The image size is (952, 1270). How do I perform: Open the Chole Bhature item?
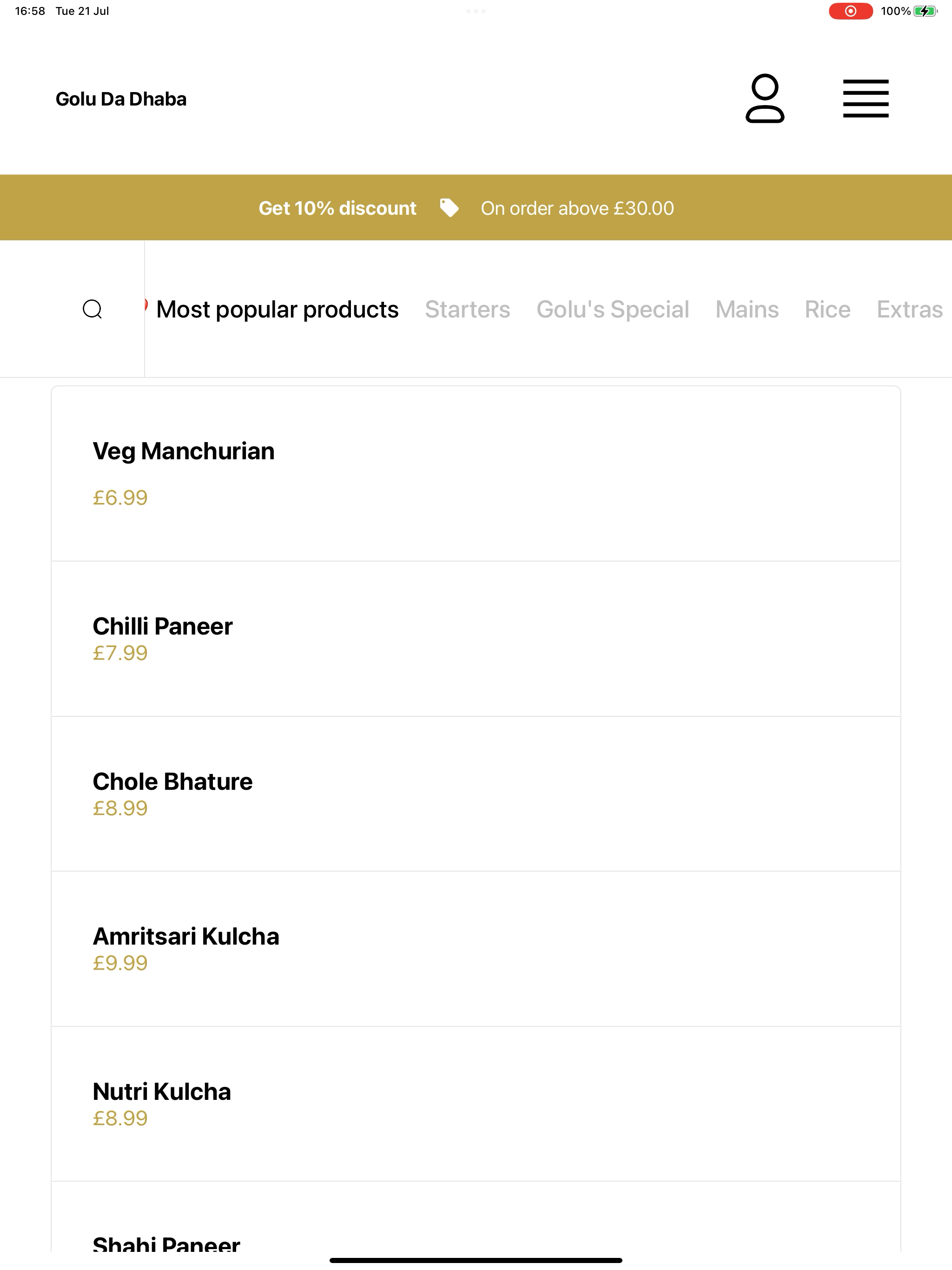pos(476,794)
